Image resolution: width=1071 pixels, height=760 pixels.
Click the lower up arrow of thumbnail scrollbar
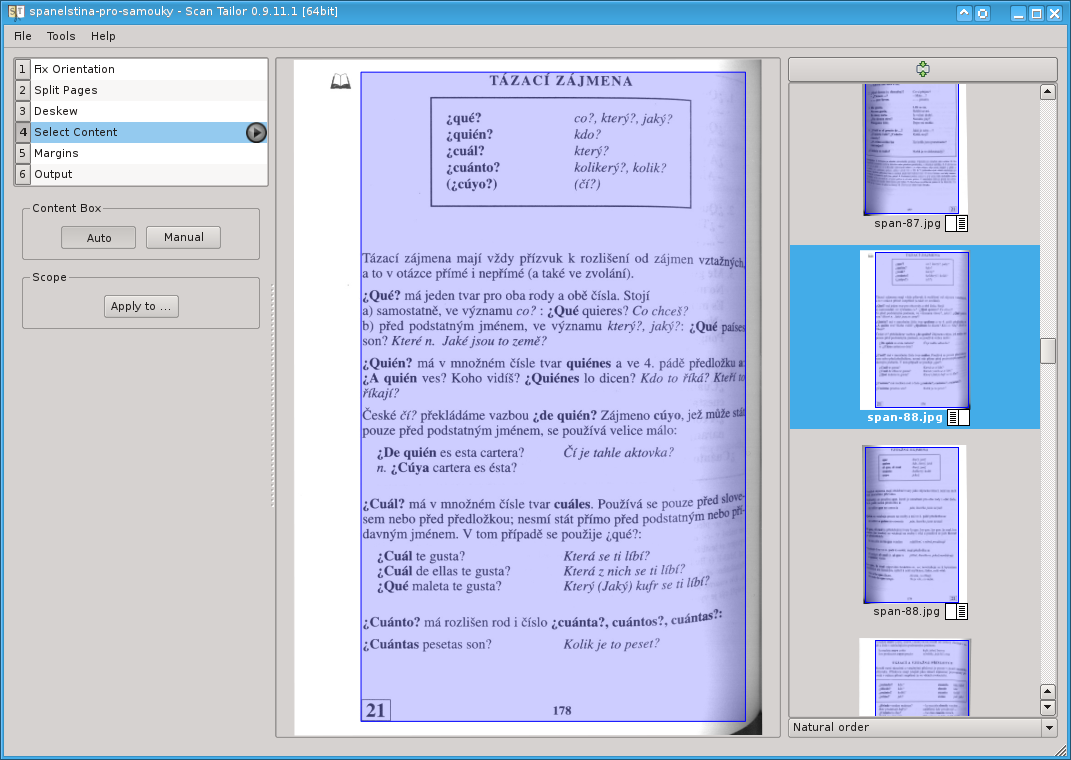point(1047,692)
